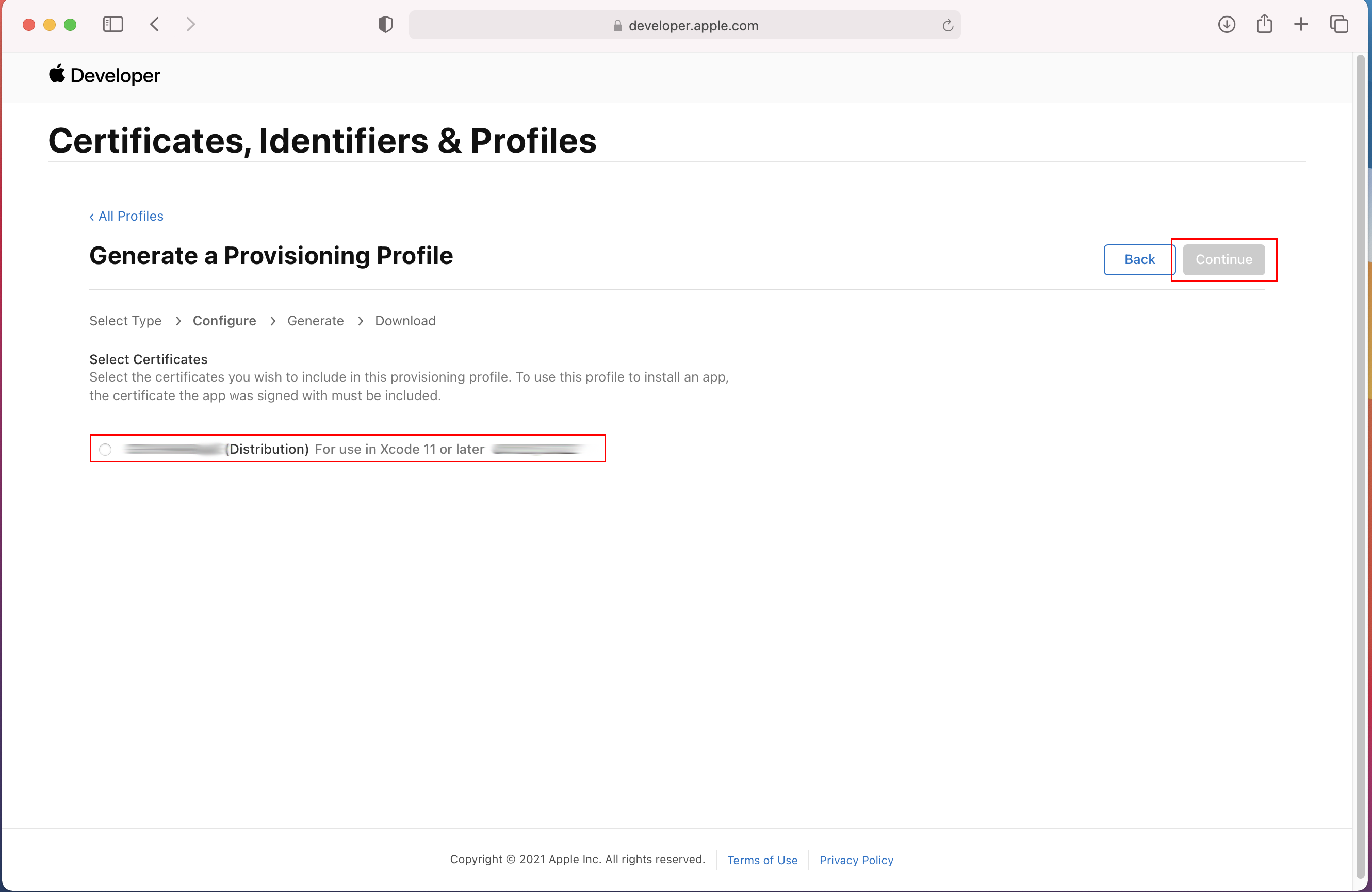The height and width of the screenshot is (892, 1372).
Task: Click the Configure step
Action: coord(224,320)
